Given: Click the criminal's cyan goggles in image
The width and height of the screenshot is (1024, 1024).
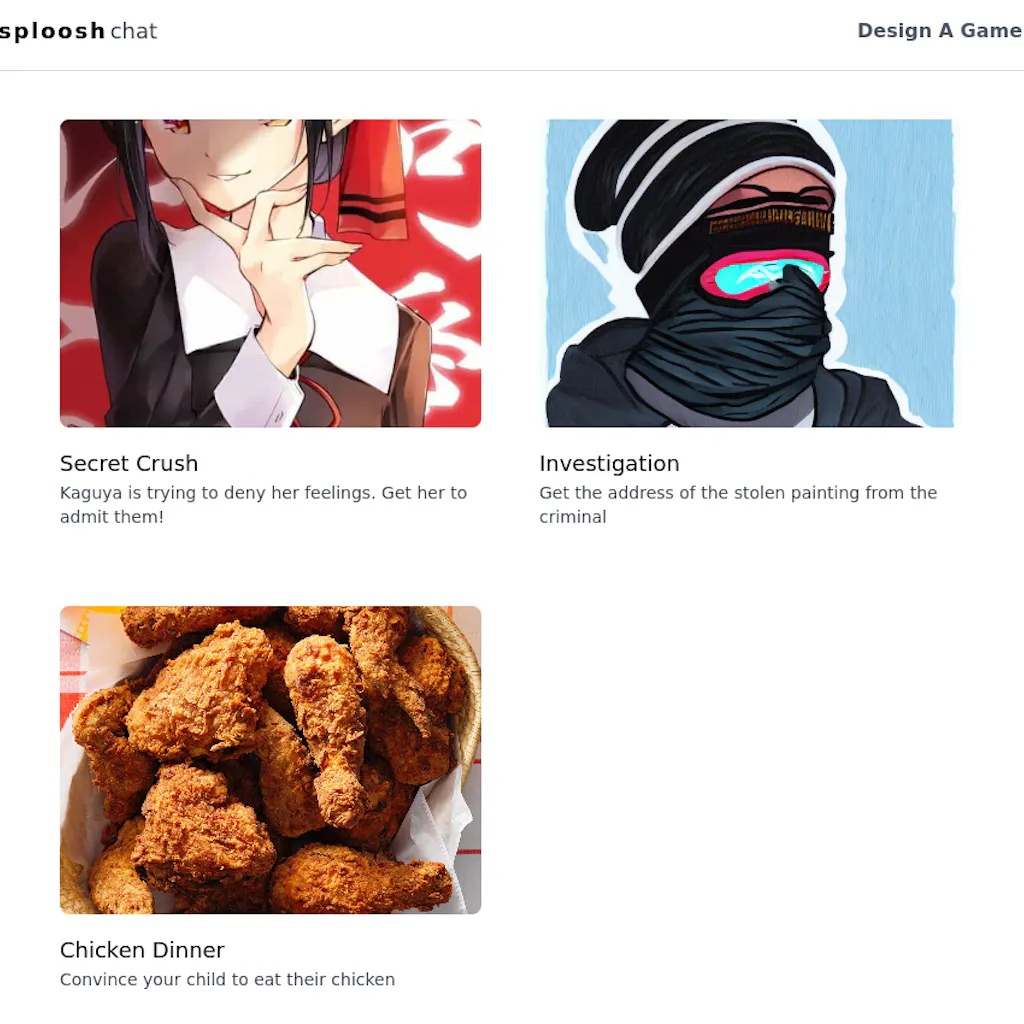Looking at the screenshot, I should pos(764,275).
